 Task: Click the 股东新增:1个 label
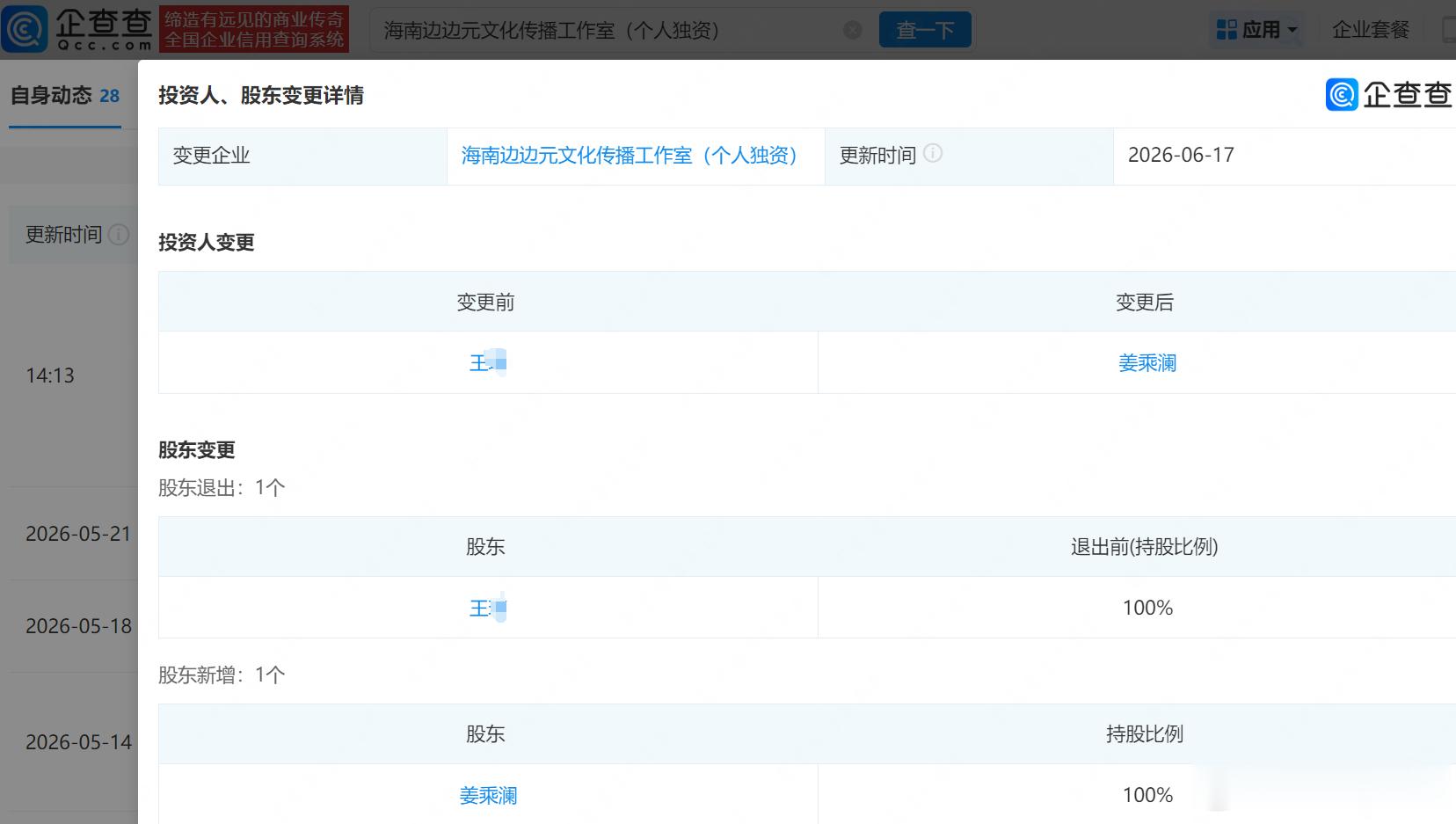[222, 675]
